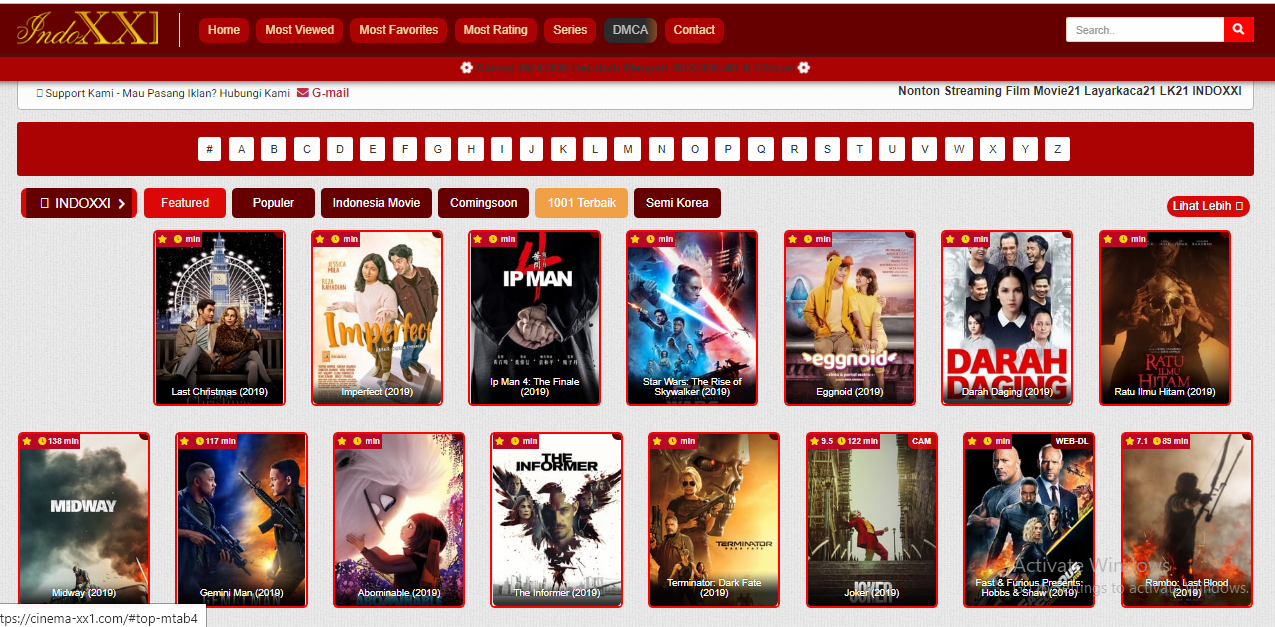Open The Informer (2019) poster
1275x627 pixels.
pyautogui.click(x=557, y=520)
